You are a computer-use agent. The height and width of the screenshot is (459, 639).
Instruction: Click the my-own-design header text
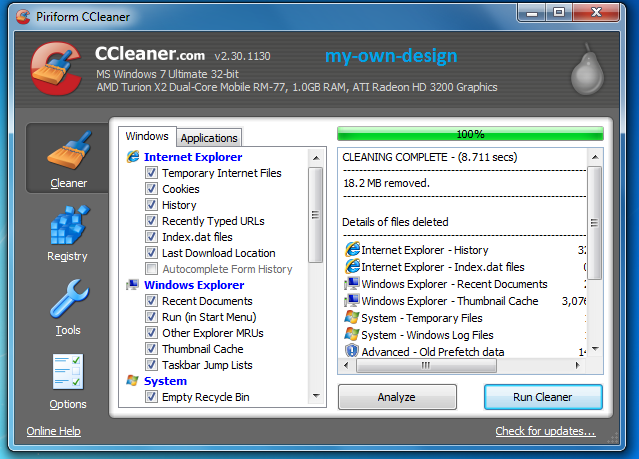point(391,56)
